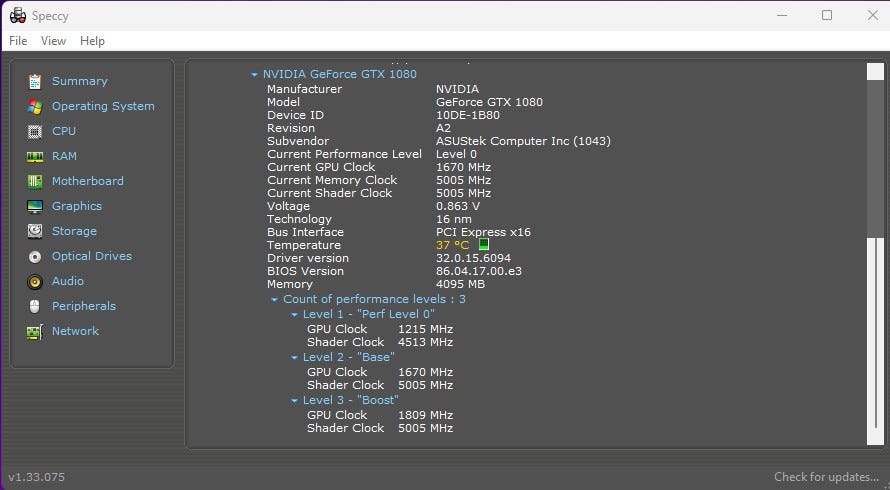
Task: Show the Peripherals section
Action: point(84,306)
